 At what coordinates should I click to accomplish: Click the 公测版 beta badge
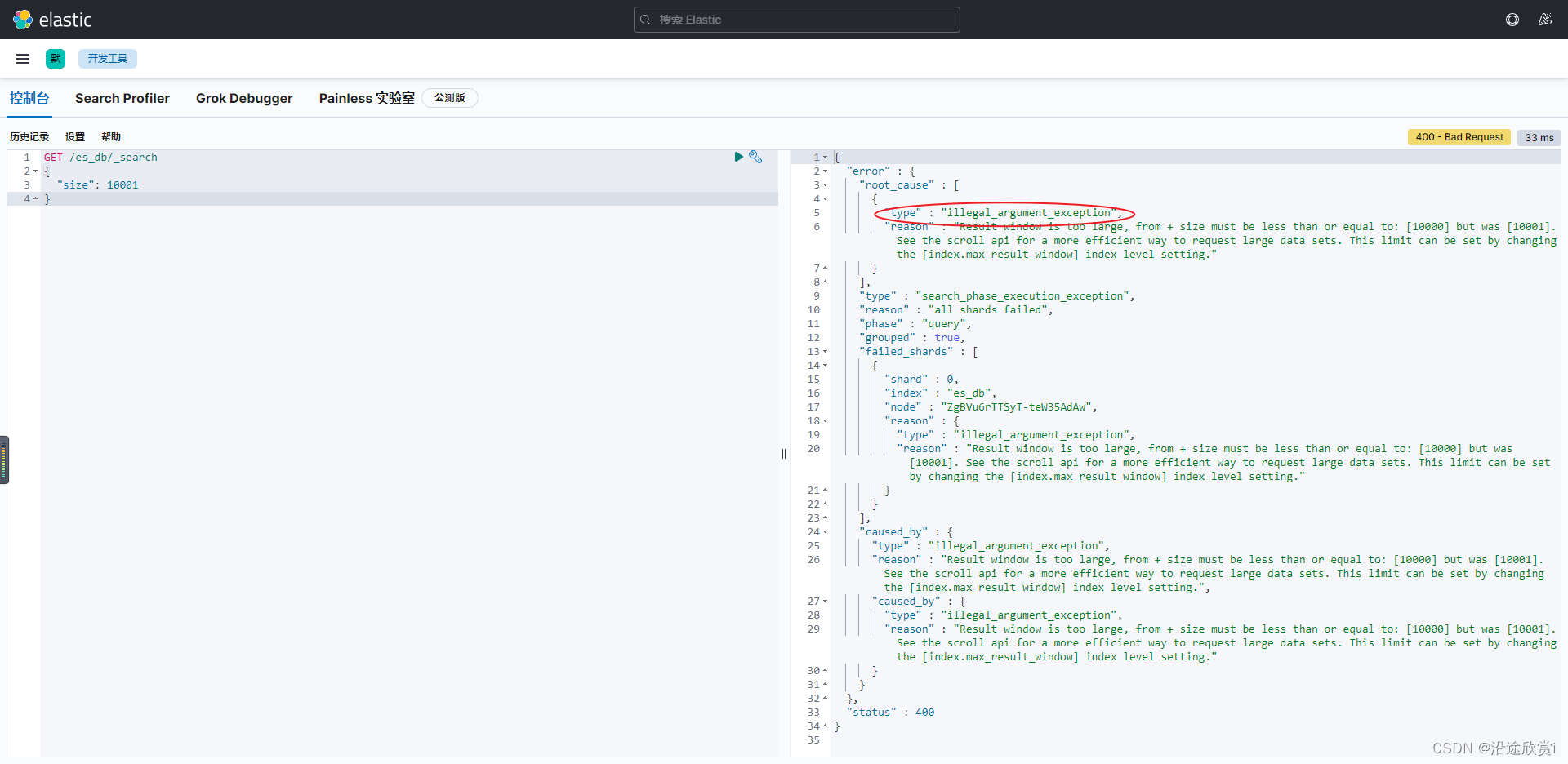click(450, 98)
